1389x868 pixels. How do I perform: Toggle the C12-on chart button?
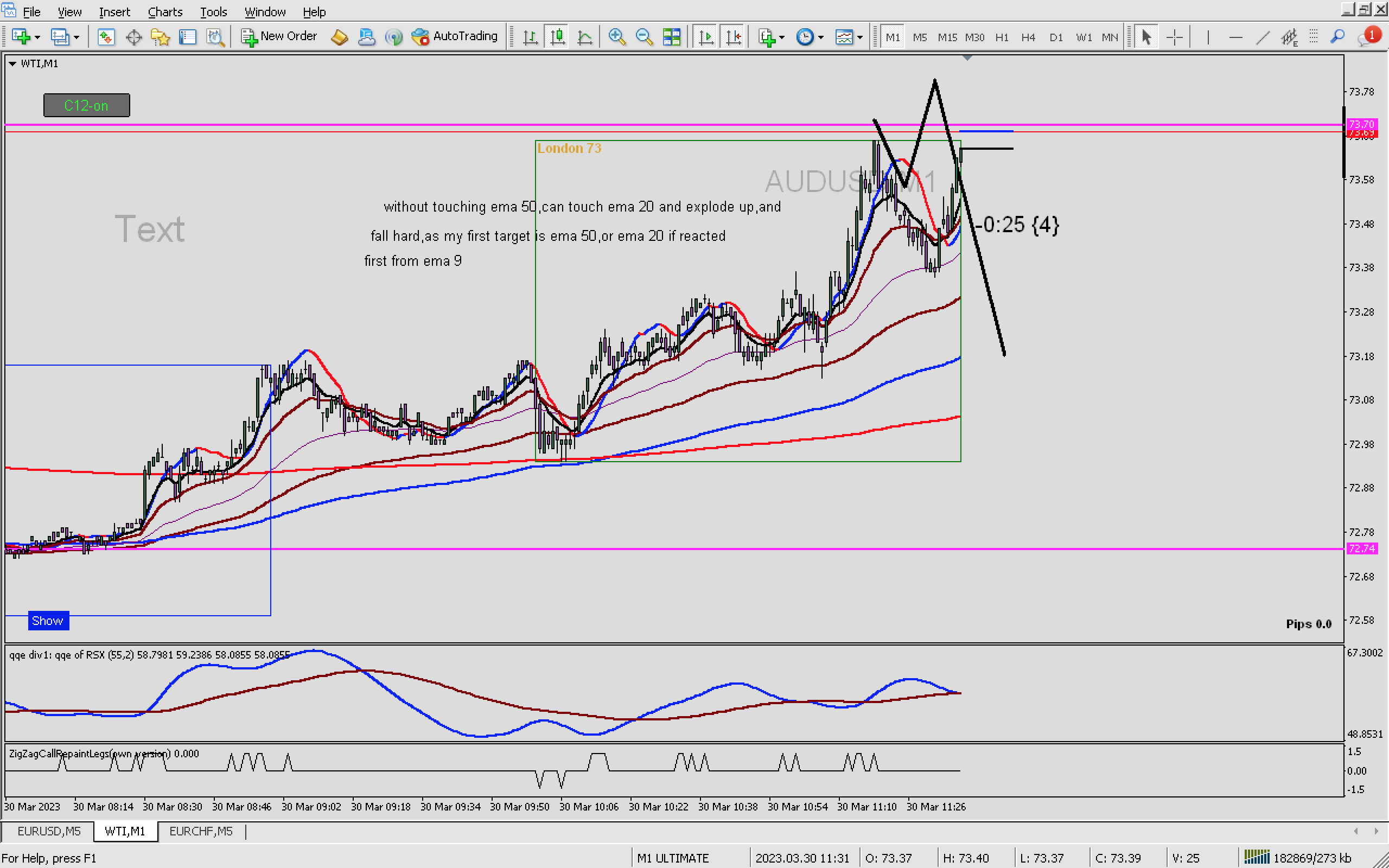tap(87, 106)
